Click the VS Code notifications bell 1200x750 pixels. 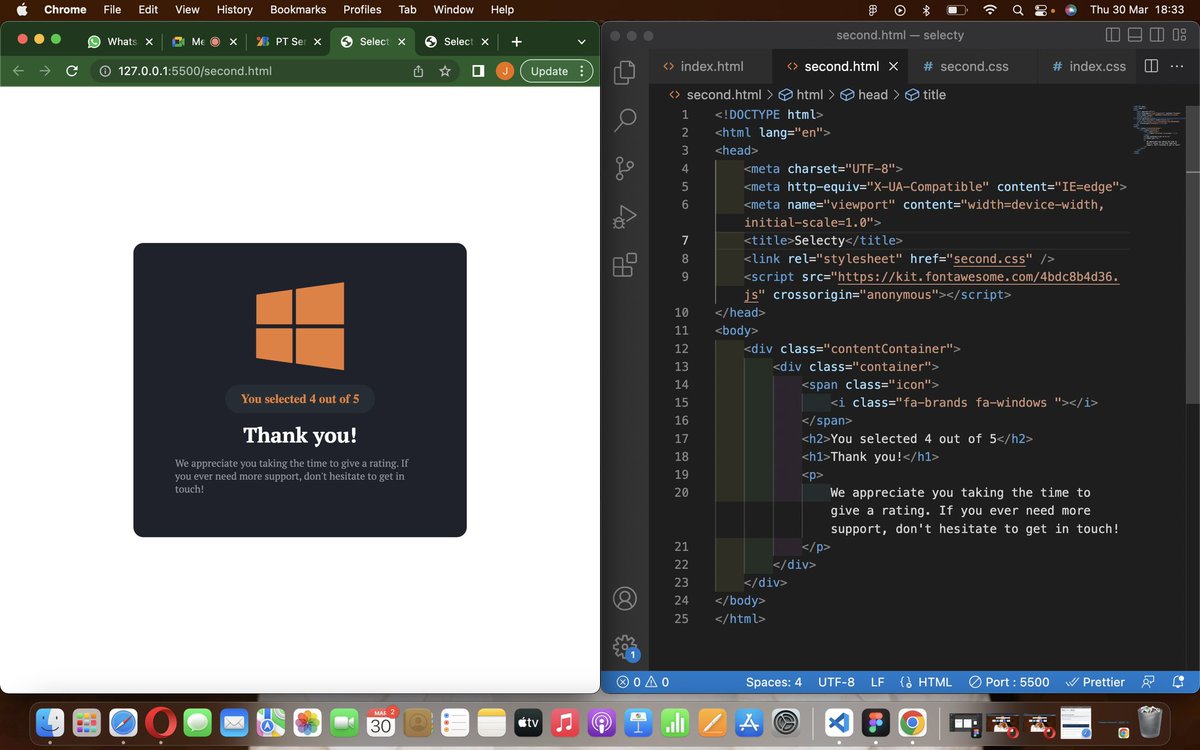click(1178, 682)
